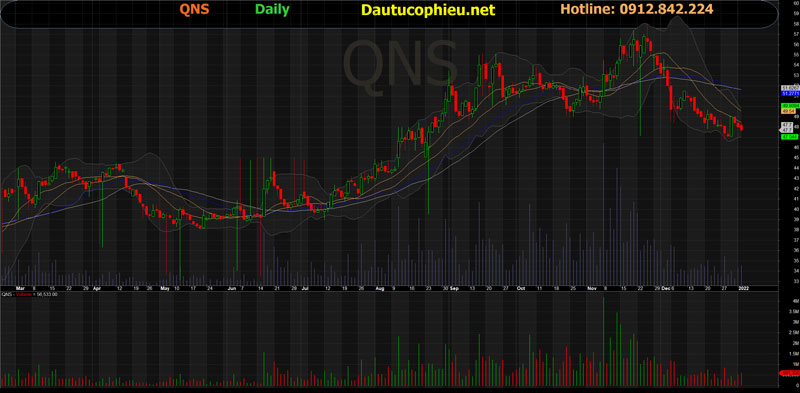Image resolution: width=800 pixels, height=393 pixels.
Task: Click the Jun label on date axis
Action: (231, 288)
